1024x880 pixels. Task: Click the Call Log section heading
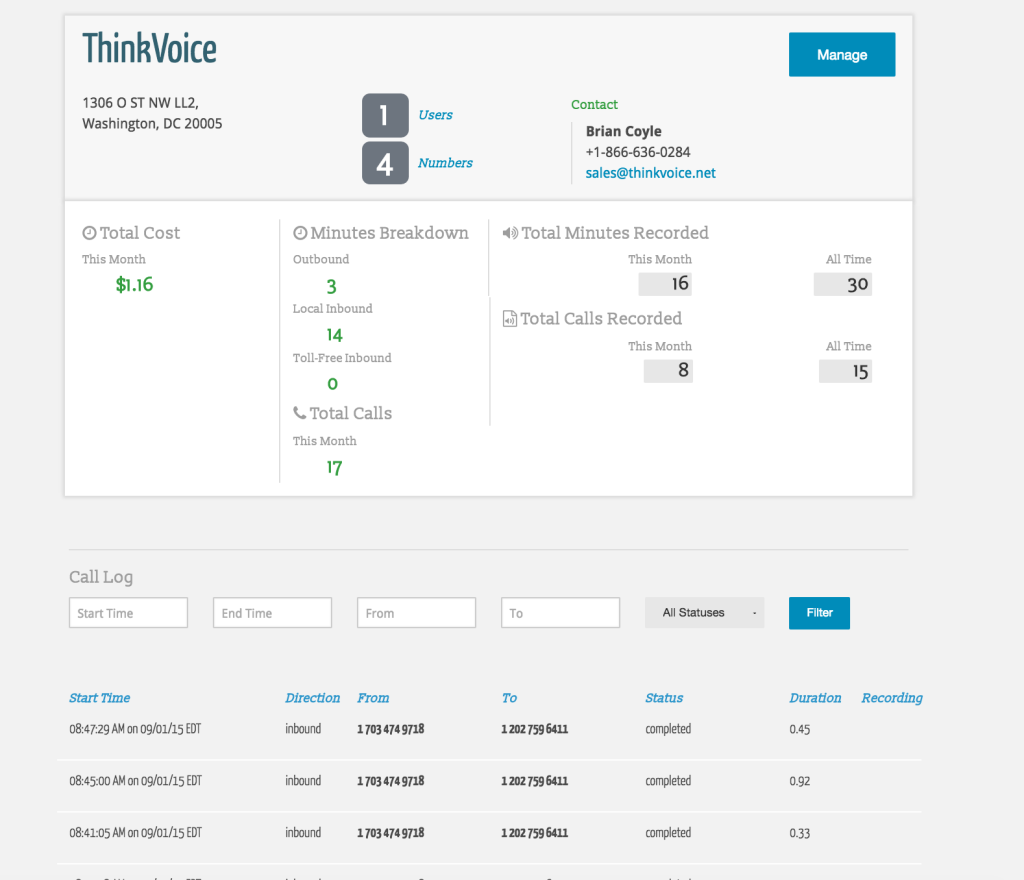101,577
